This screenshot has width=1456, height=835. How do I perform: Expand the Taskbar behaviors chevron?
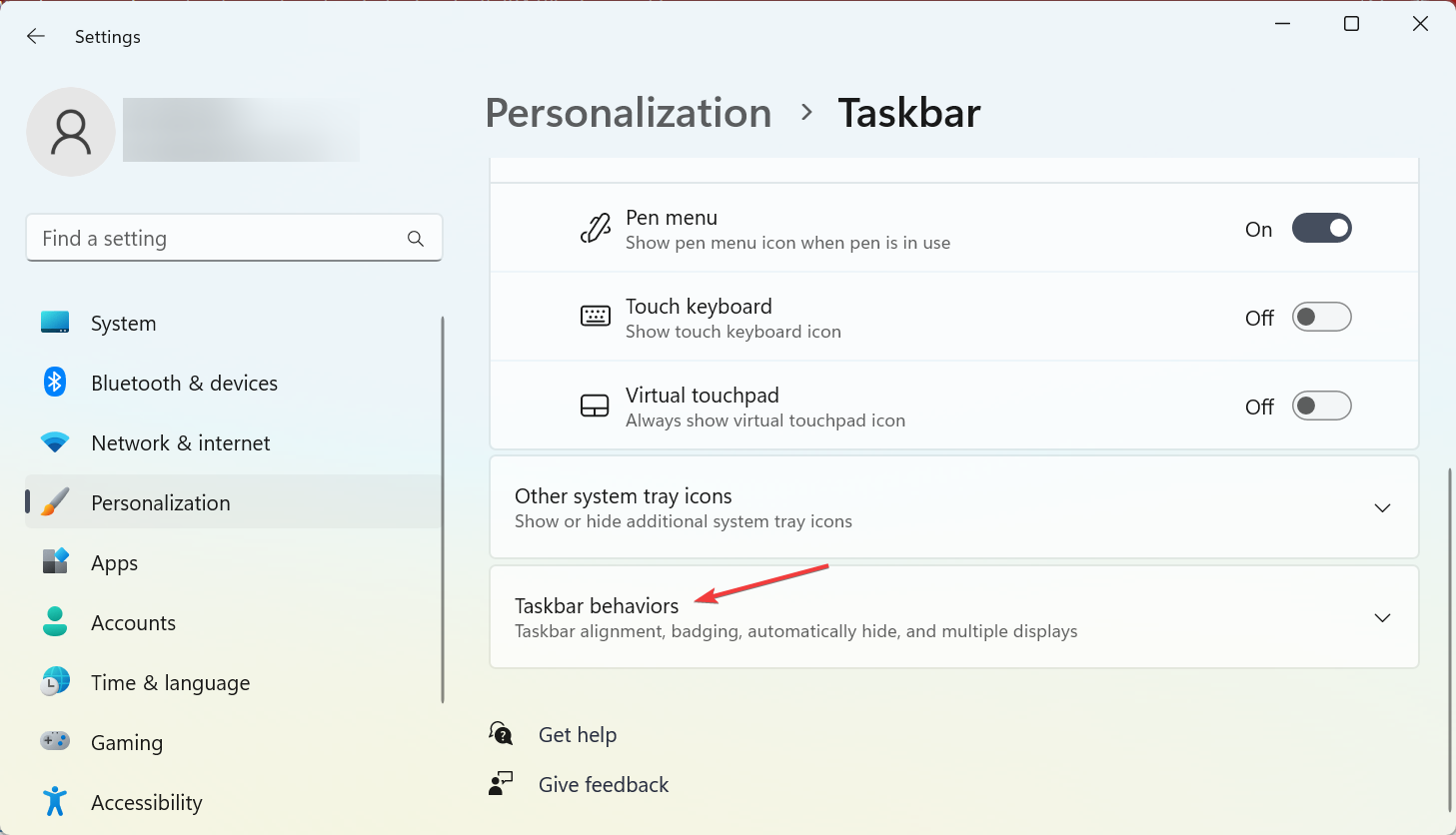coord(1382,618)
